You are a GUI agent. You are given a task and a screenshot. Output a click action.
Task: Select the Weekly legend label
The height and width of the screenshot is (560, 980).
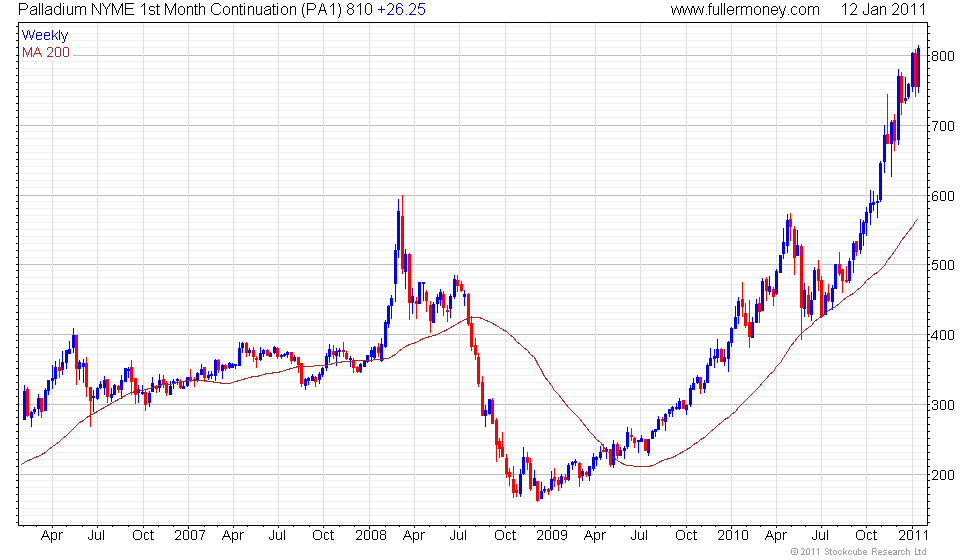click(x=45, y=36)
